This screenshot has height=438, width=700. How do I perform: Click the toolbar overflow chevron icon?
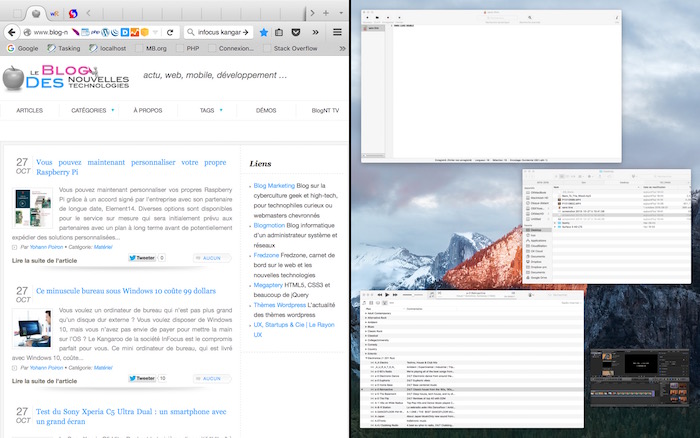click(x=316, y=32)
